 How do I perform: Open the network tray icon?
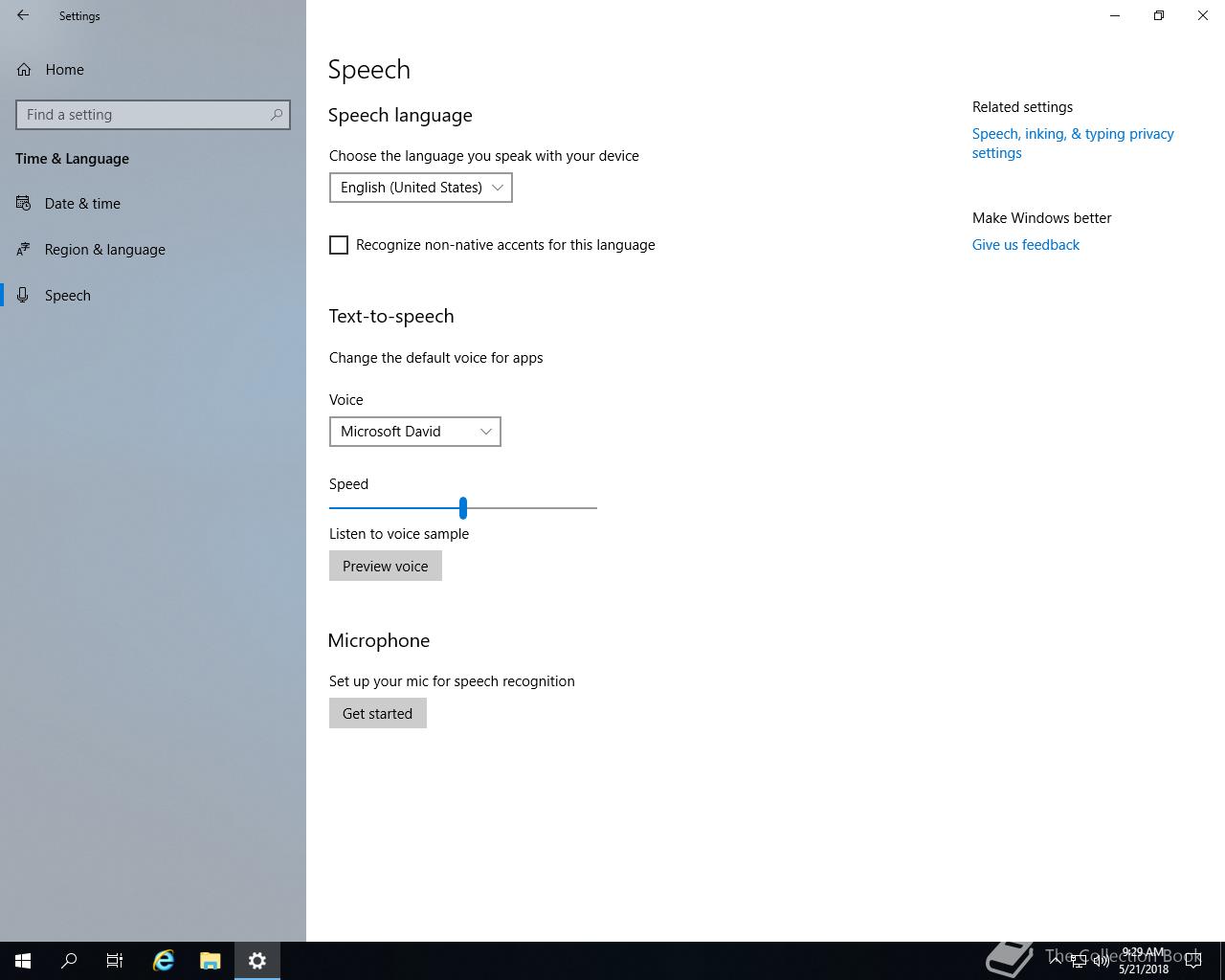tap(1079, 961)
